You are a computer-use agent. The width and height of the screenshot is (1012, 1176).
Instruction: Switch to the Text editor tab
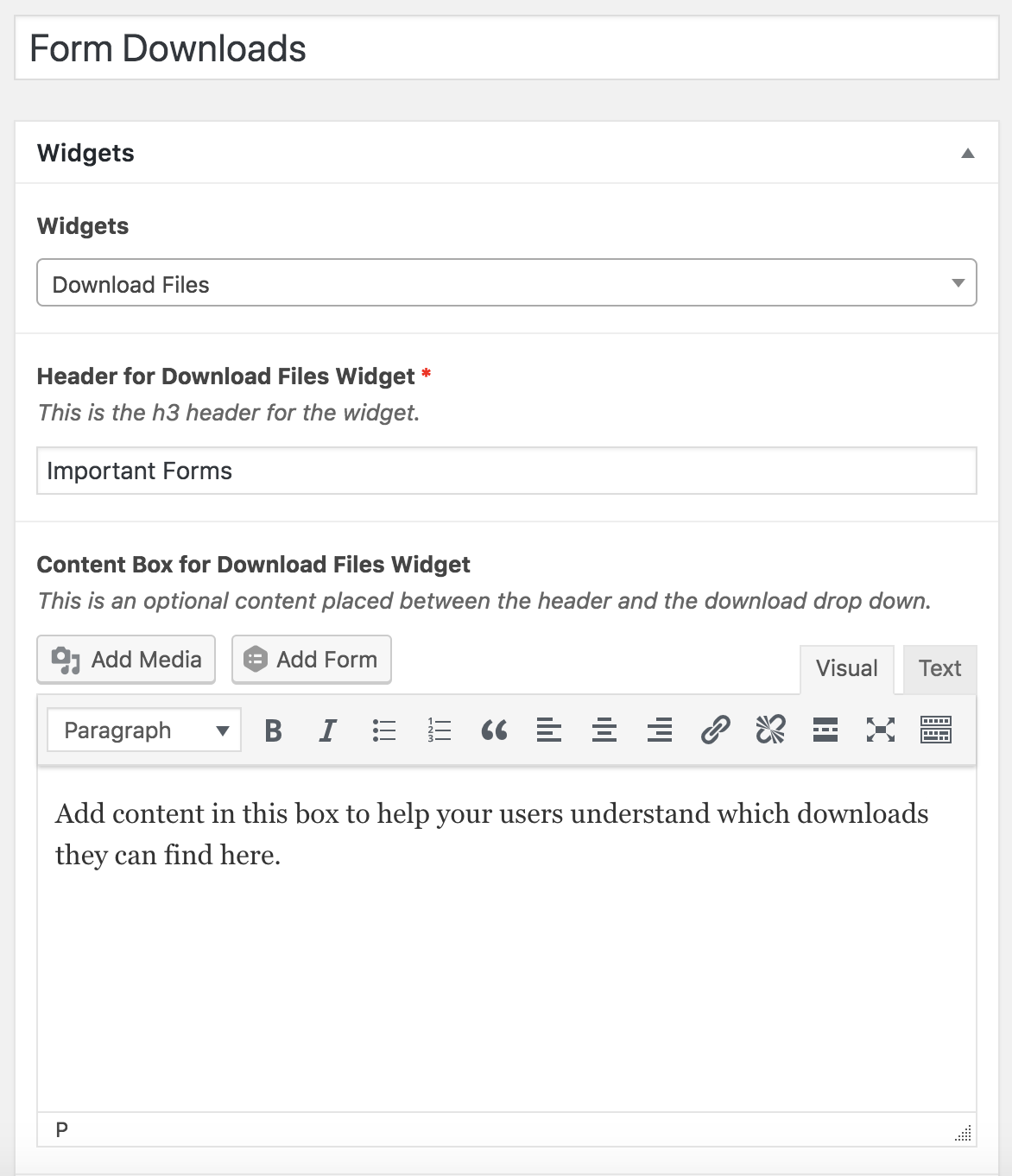(939, 669)
